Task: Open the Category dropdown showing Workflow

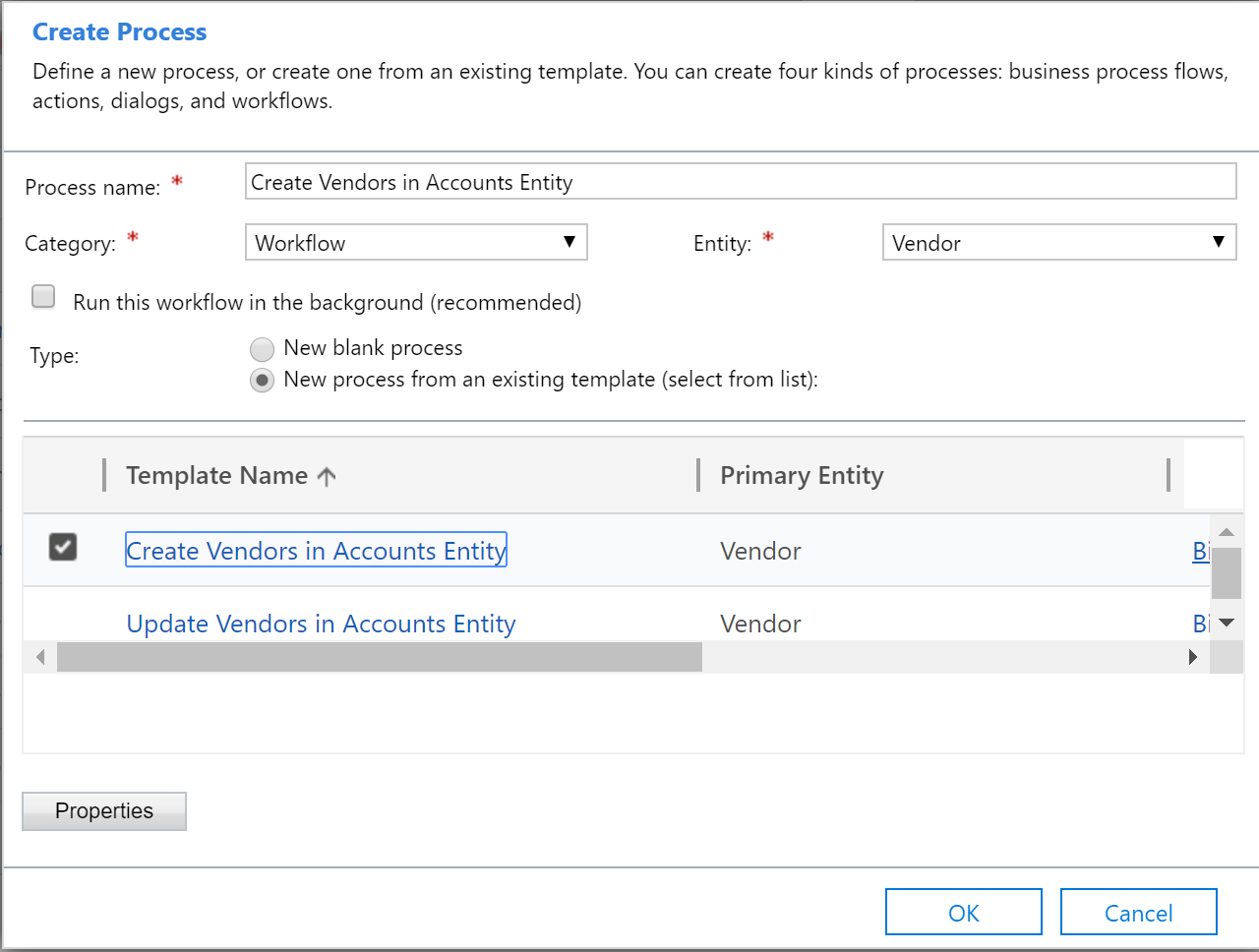Action: [x=416, y=242]
